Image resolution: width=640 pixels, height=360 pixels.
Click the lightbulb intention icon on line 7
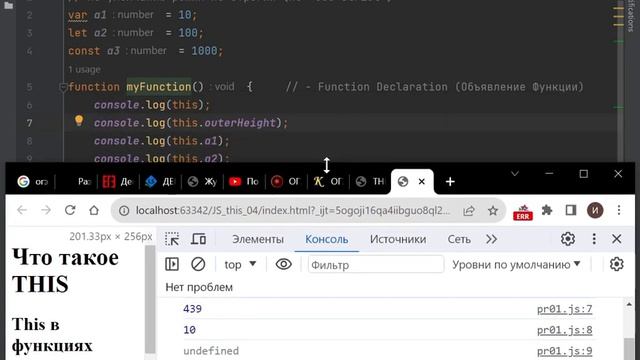point(79,120)
